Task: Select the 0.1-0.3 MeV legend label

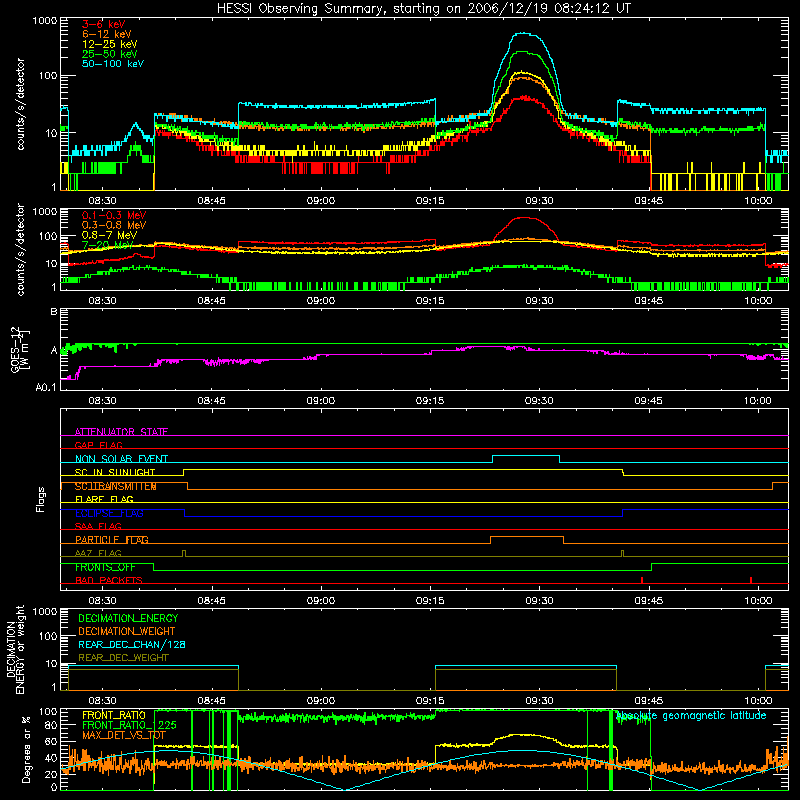Action: 114,215
